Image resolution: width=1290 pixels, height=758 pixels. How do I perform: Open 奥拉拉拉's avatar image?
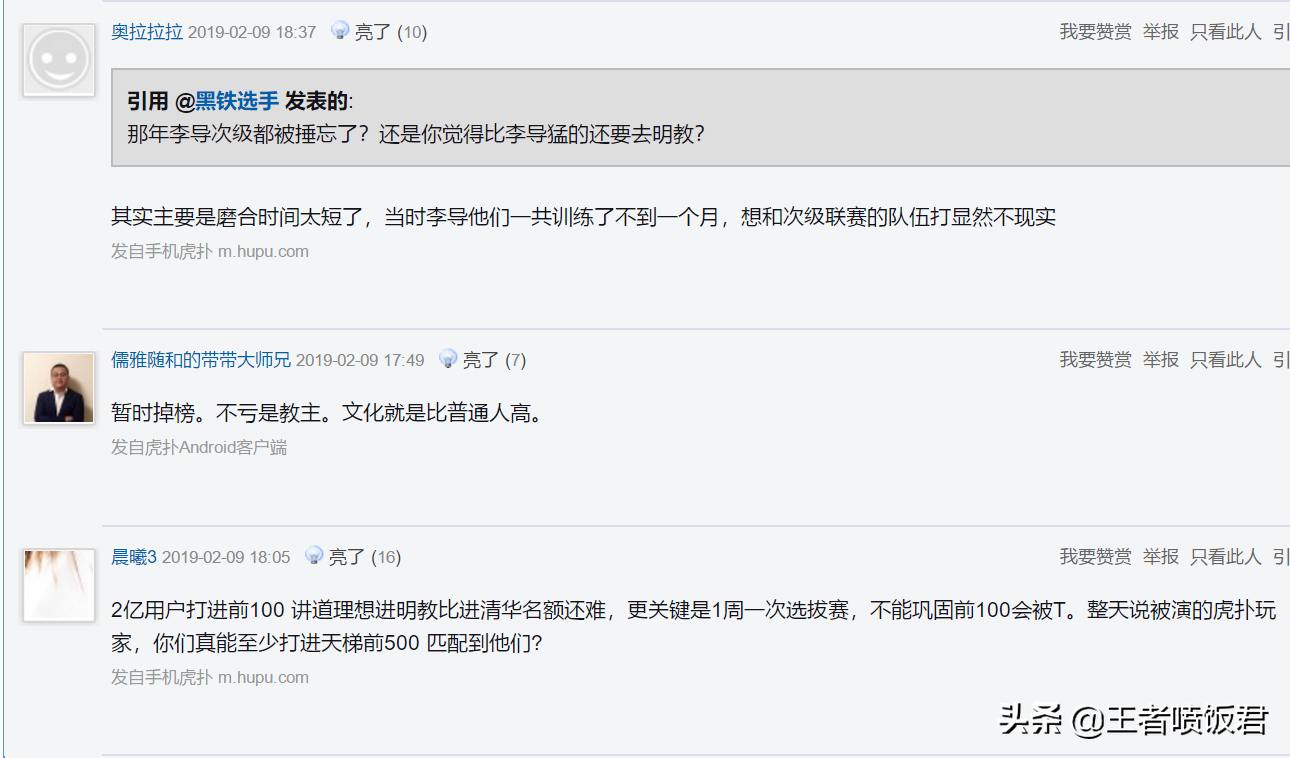58,60
